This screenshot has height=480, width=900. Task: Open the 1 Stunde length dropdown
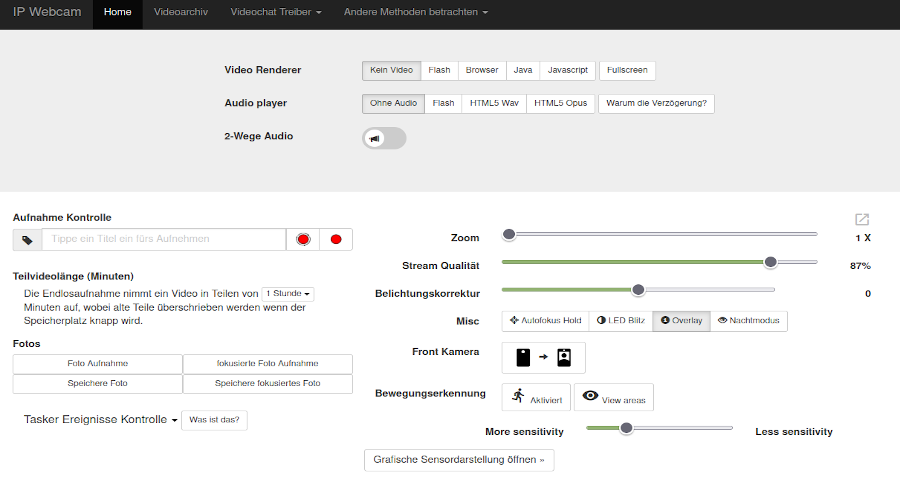coord(288,294)
